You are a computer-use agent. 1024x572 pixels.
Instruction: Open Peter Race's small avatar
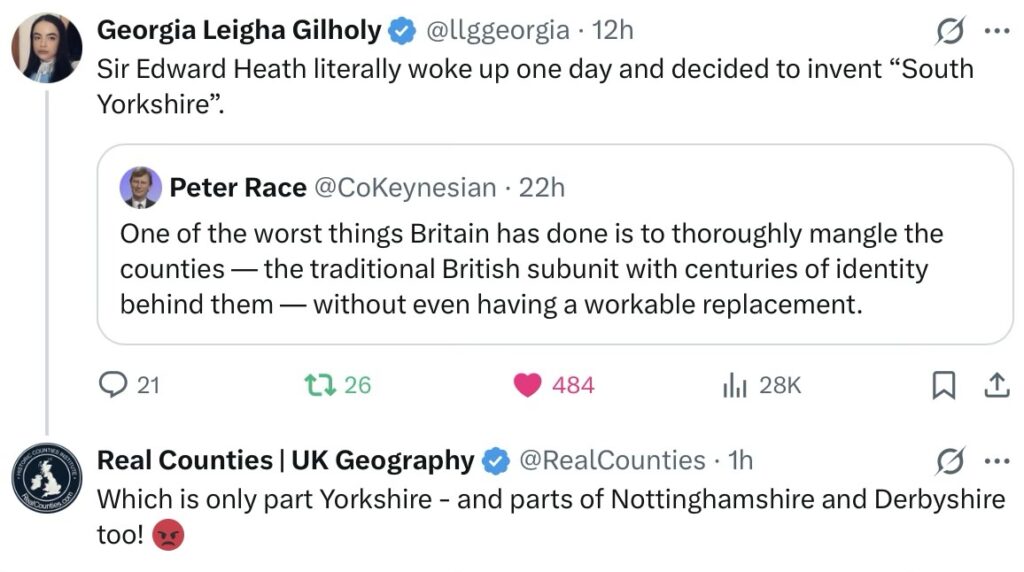(x=140, y=187)
